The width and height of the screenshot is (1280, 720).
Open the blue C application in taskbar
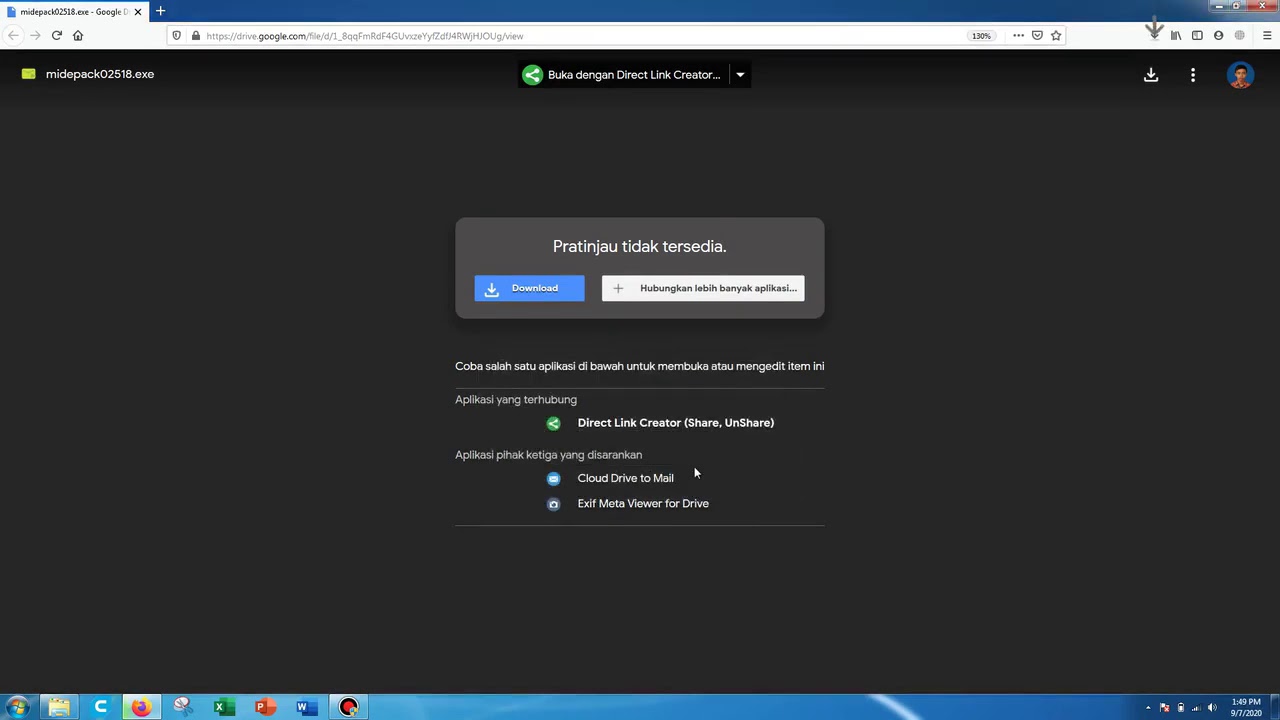[100, 707]
